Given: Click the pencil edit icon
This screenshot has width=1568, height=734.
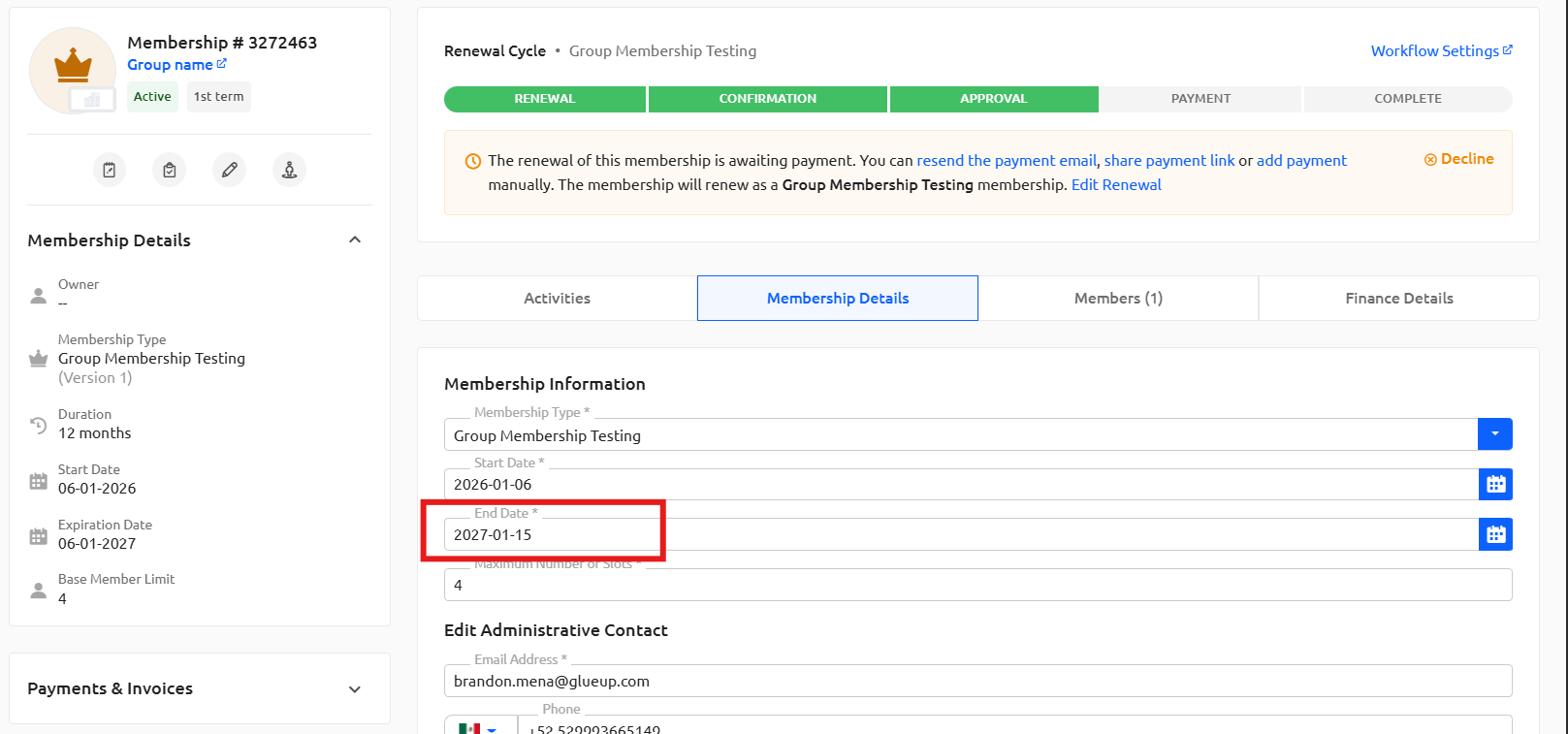Looking at the screenshot, I should [230, 170].
